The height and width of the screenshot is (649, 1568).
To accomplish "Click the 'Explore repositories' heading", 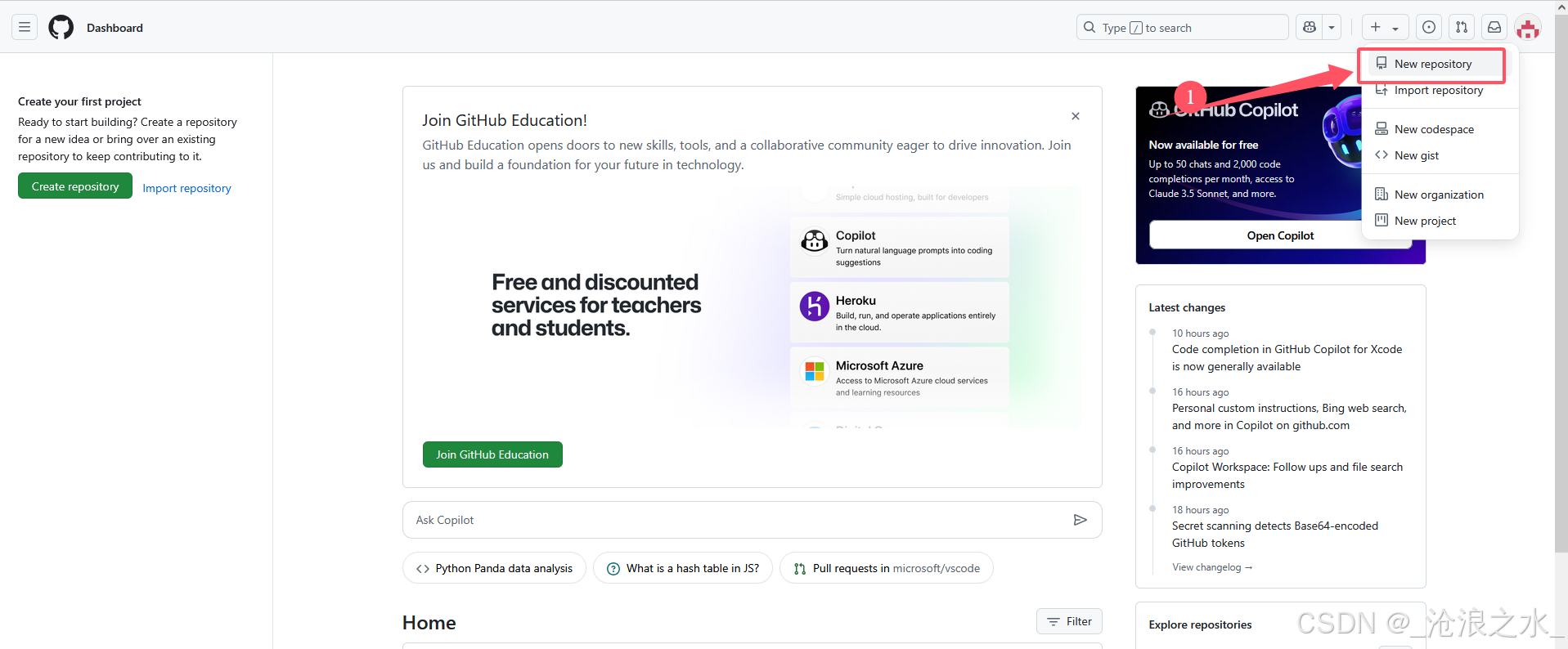I will [1200, 624].
